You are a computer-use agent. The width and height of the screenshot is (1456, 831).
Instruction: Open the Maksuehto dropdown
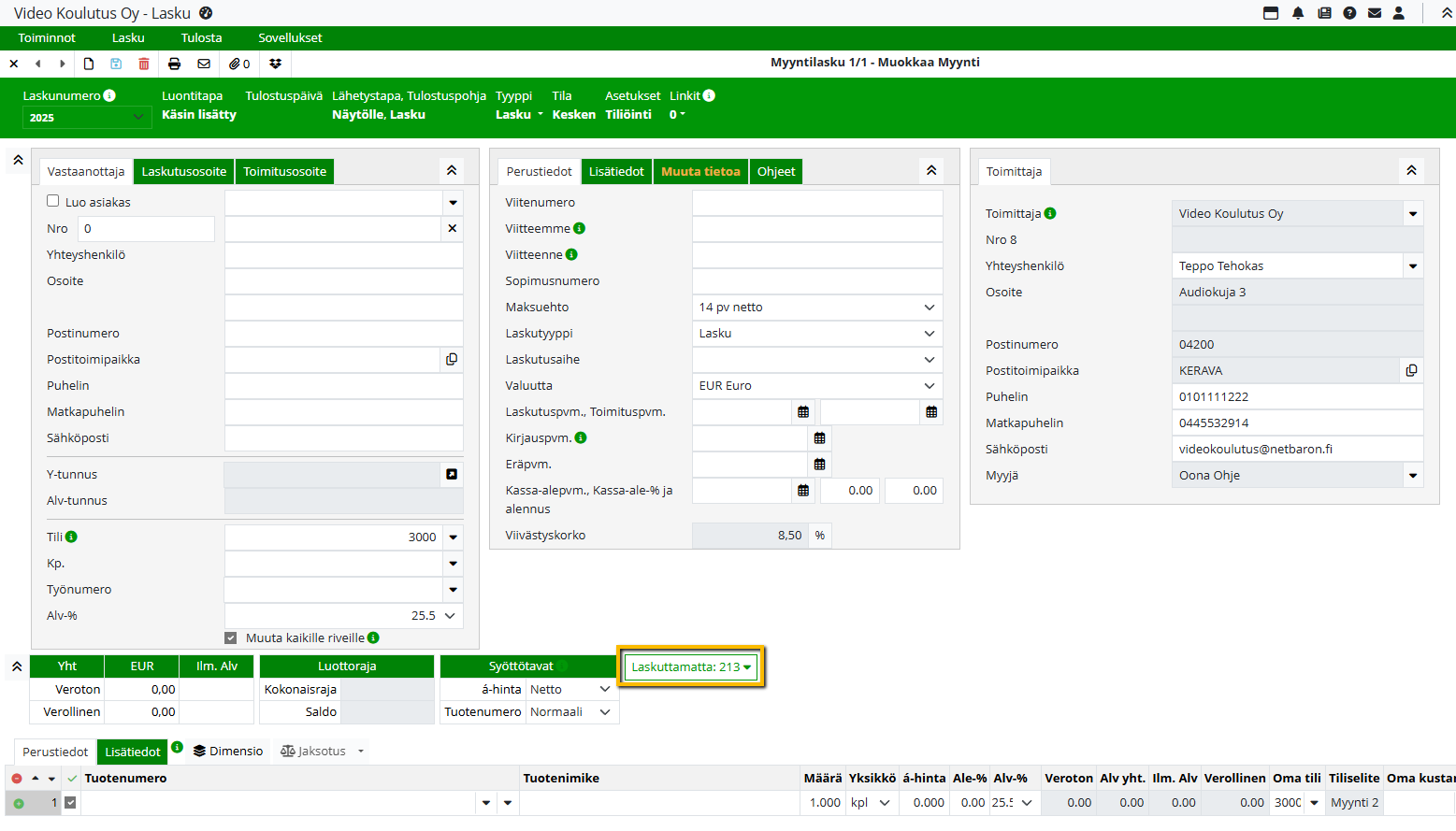click(x=816, y=308)
